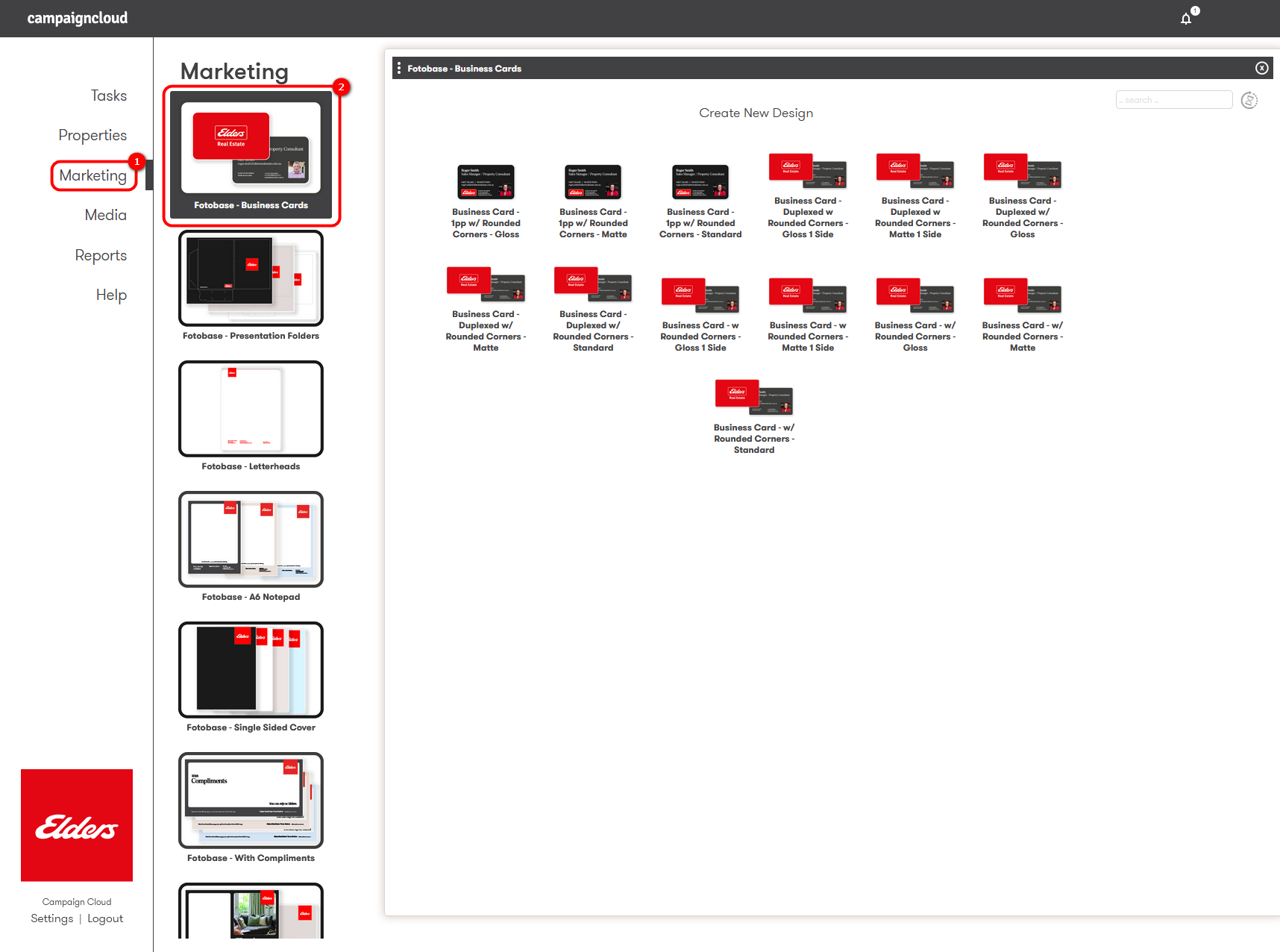Focus the design search field

pyautogui.click(x=1173, y=100)
